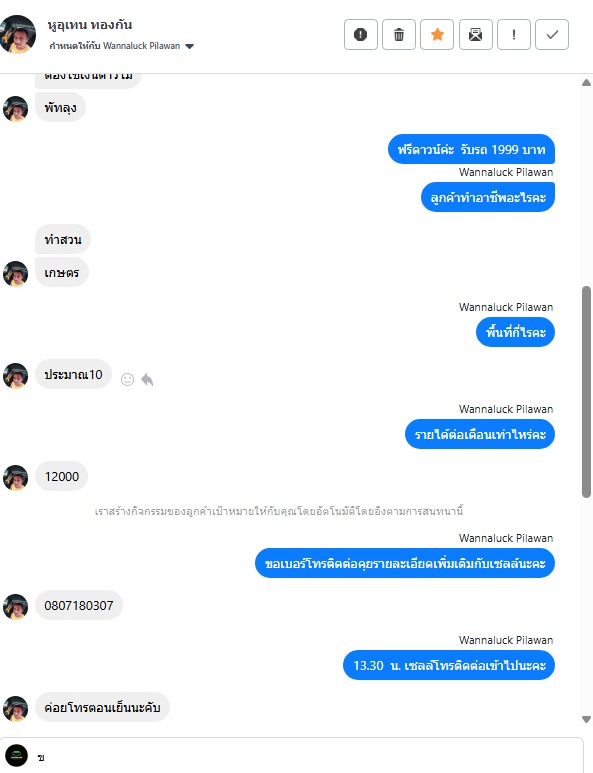The image size is (593, 773).
Task: Click sender avatar beside พัทลุง message
Action: pos(15,108)
